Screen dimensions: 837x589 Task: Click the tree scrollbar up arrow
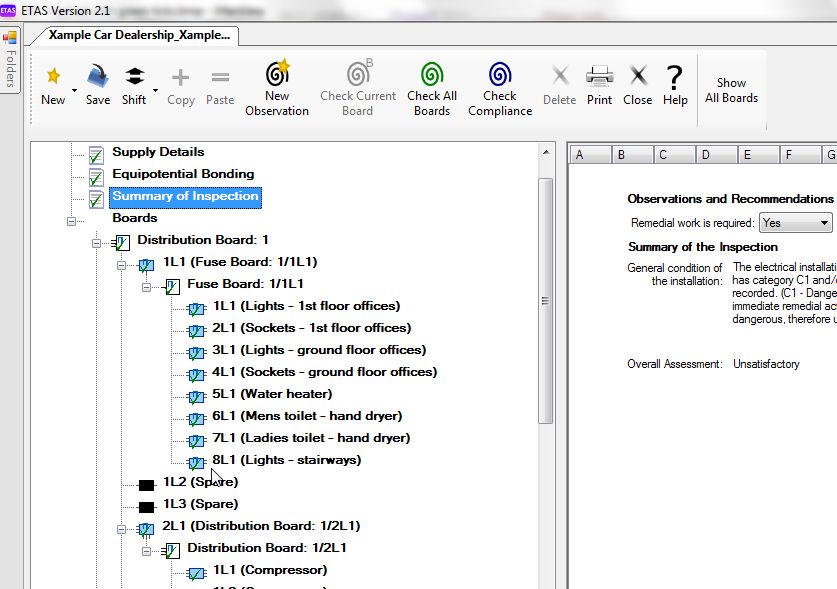coord(546,153)
